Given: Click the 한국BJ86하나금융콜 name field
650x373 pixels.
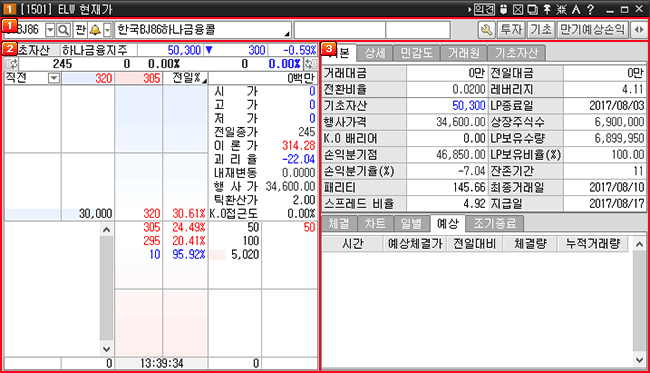Looking at the screenshot, I should click(x=203, y=30).
